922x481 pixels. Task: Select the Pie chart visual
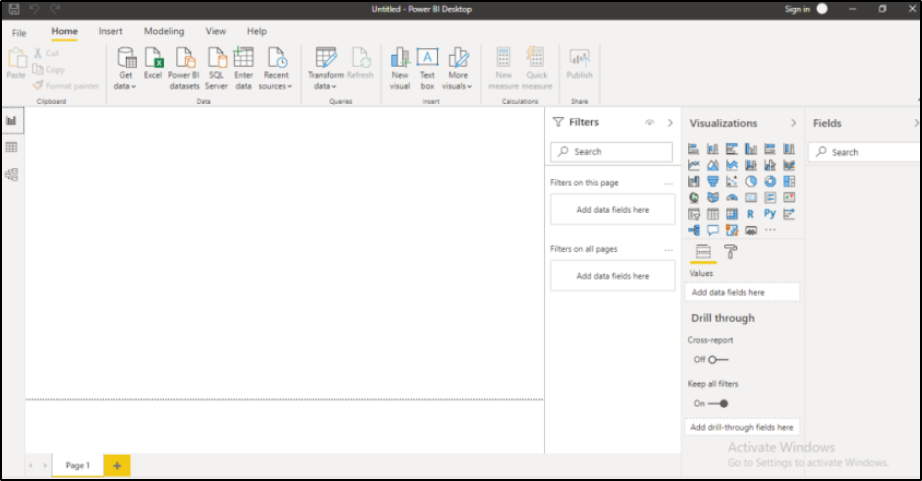point(751,181)
